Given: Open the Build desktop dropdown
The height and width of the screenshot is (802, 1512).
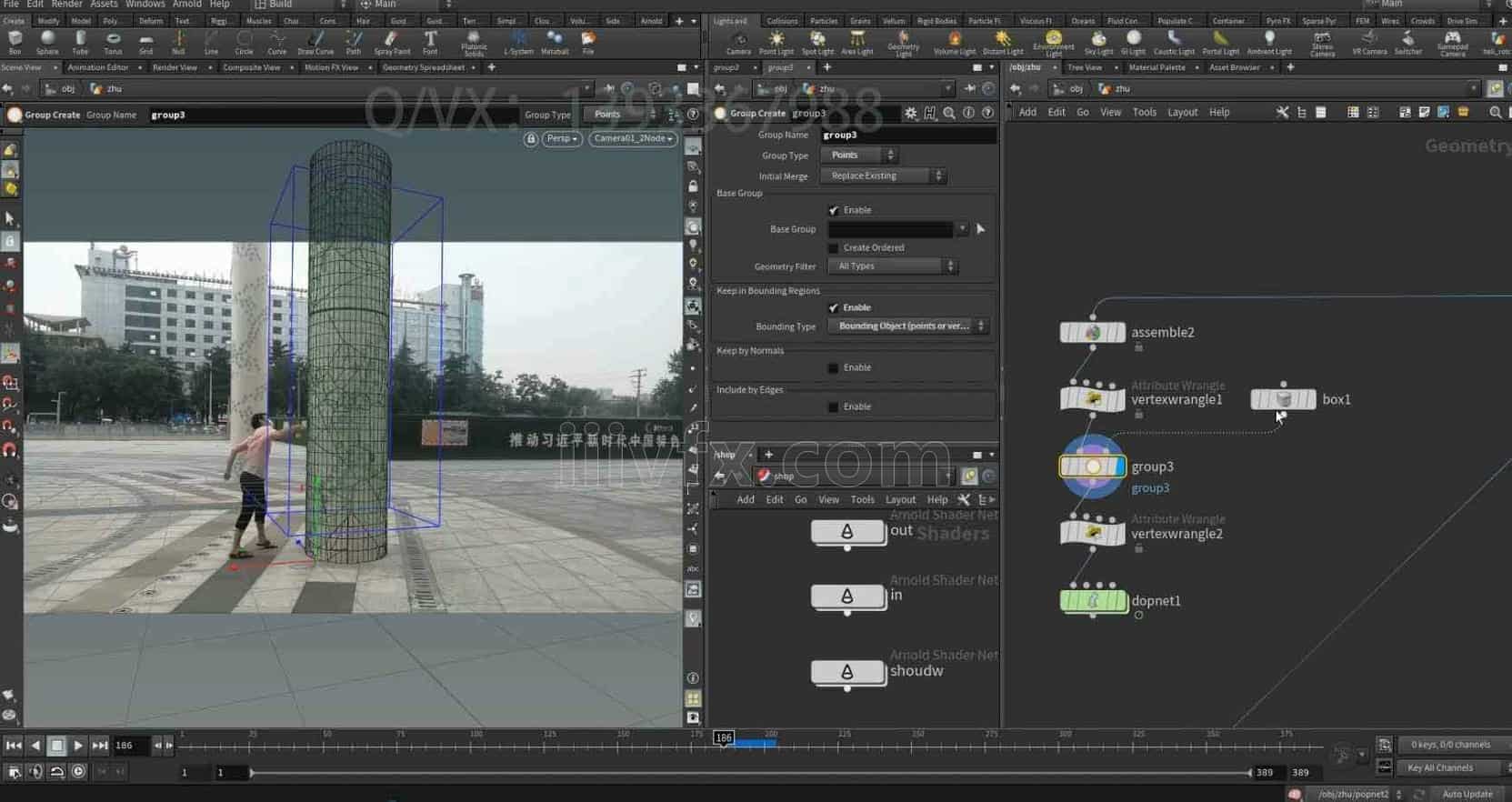Looking at the screenshot, I should click(298, 5).
